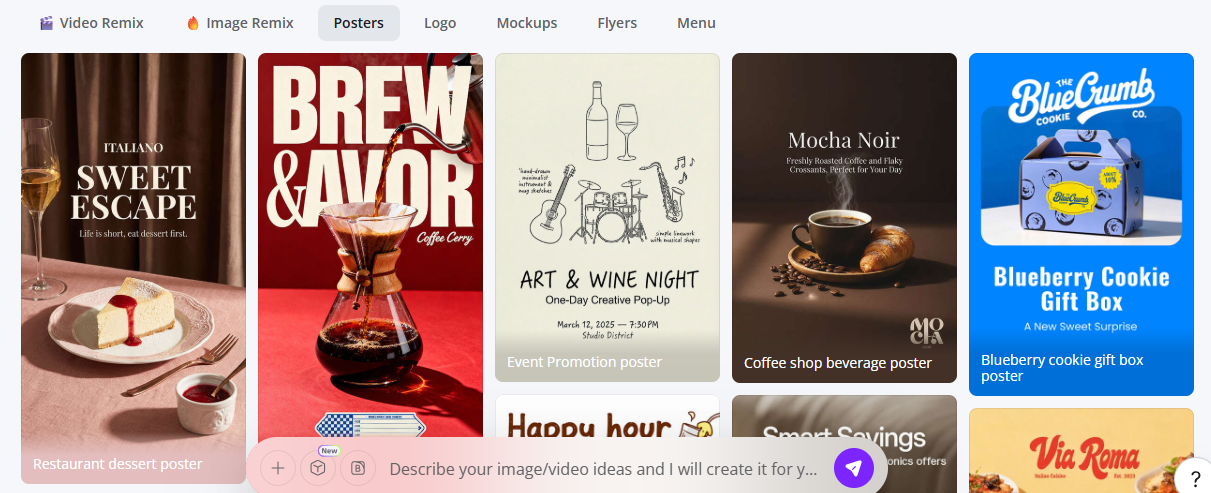
Task: Open the Mocha Noir coffee shop poster
Action: coord(844,217)
